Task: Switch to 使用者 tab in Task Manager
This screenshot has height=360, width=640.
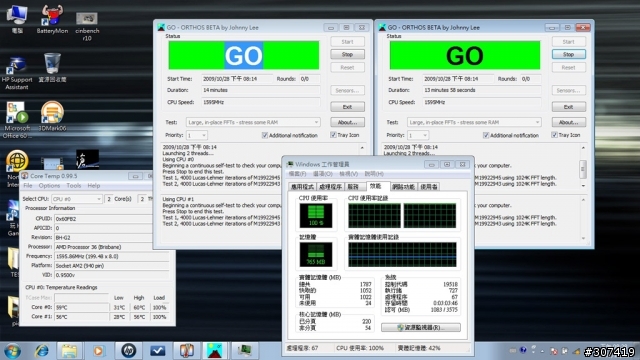Action: coord(429,187)
